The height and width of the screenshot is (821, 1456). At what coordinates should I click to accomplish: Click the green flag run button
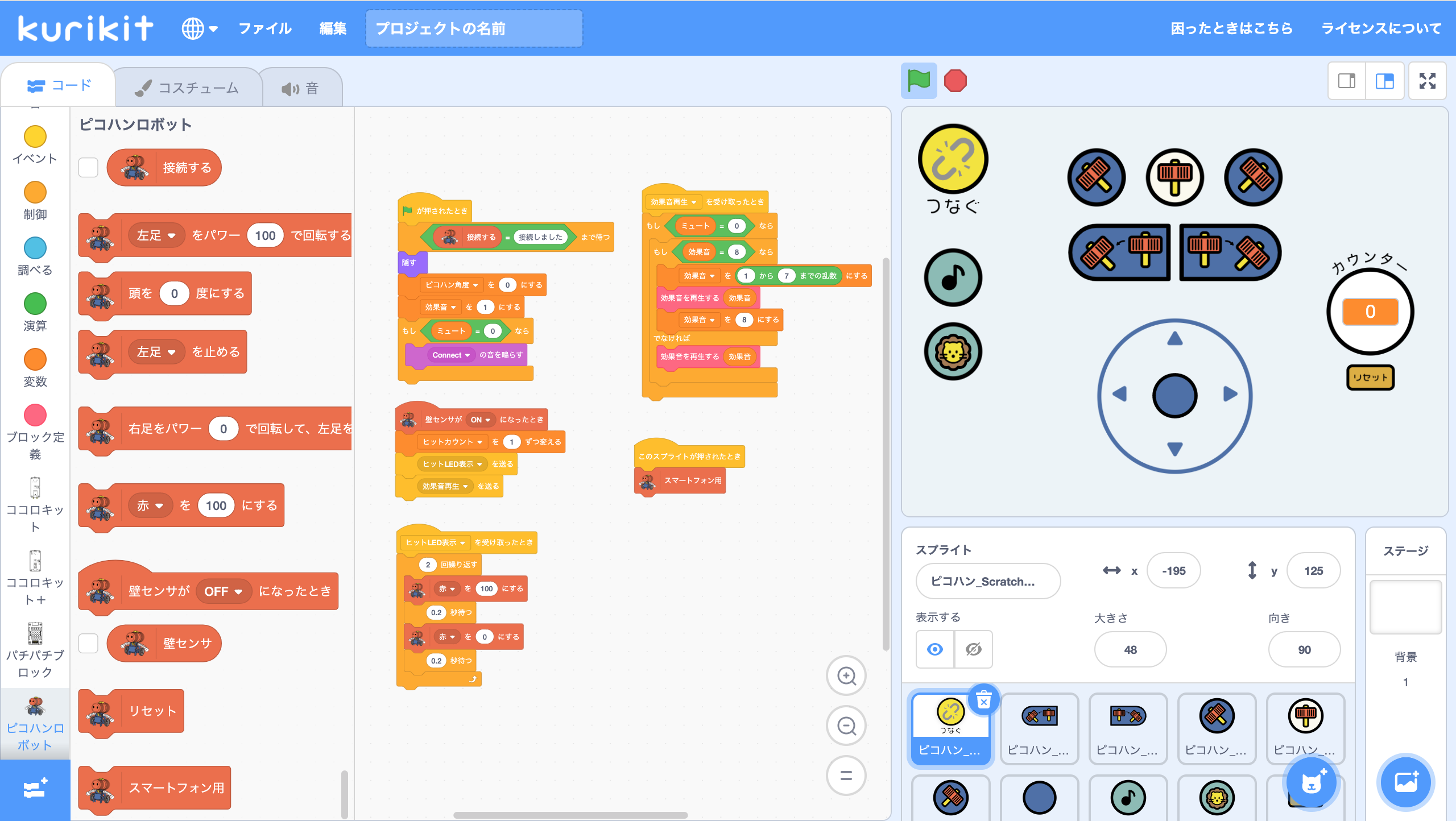[x=919, y=81]
